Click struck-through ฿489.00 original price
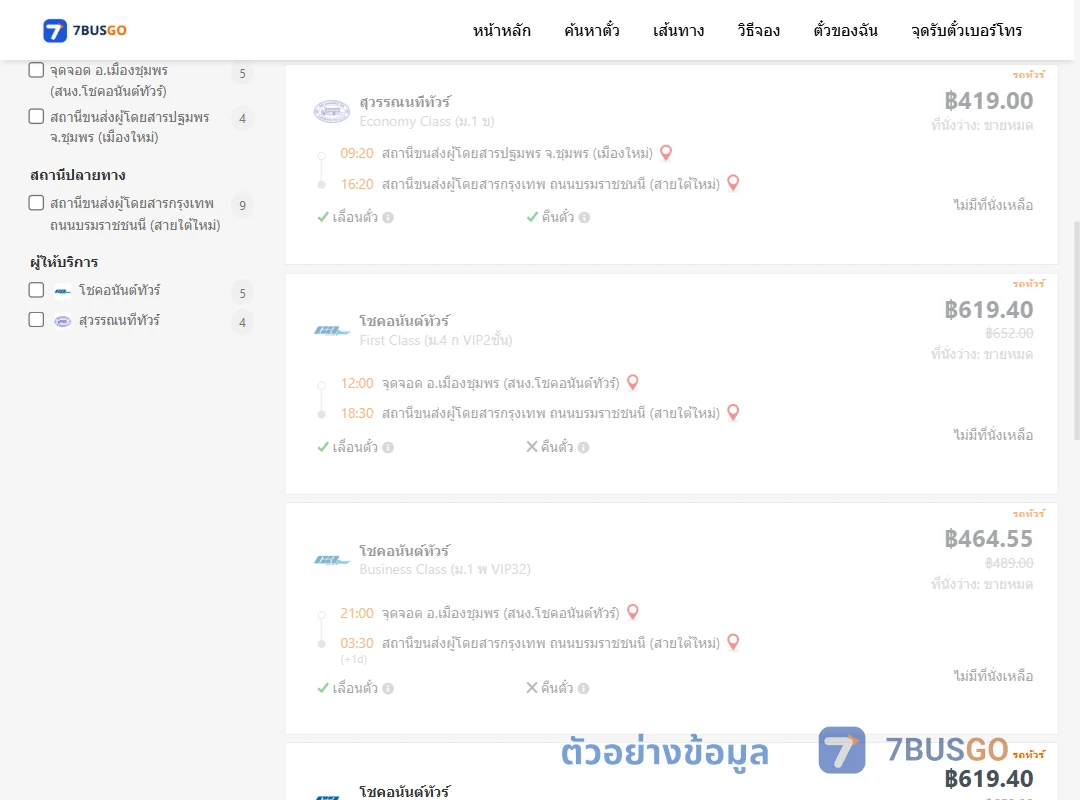Image resolution: width=1080 pixels, height=800 pixels. click(1009, 563)
